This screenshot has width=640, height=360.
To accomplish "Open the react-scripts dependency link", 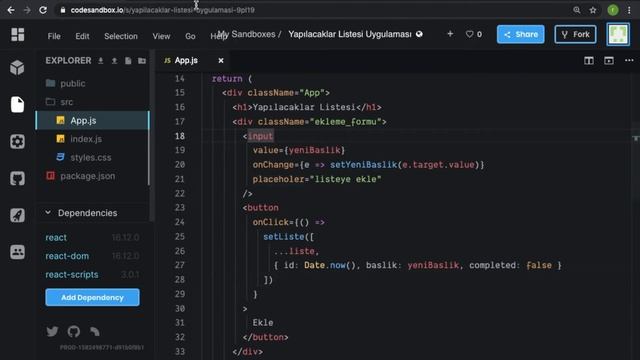I will (x=72, y=274).
